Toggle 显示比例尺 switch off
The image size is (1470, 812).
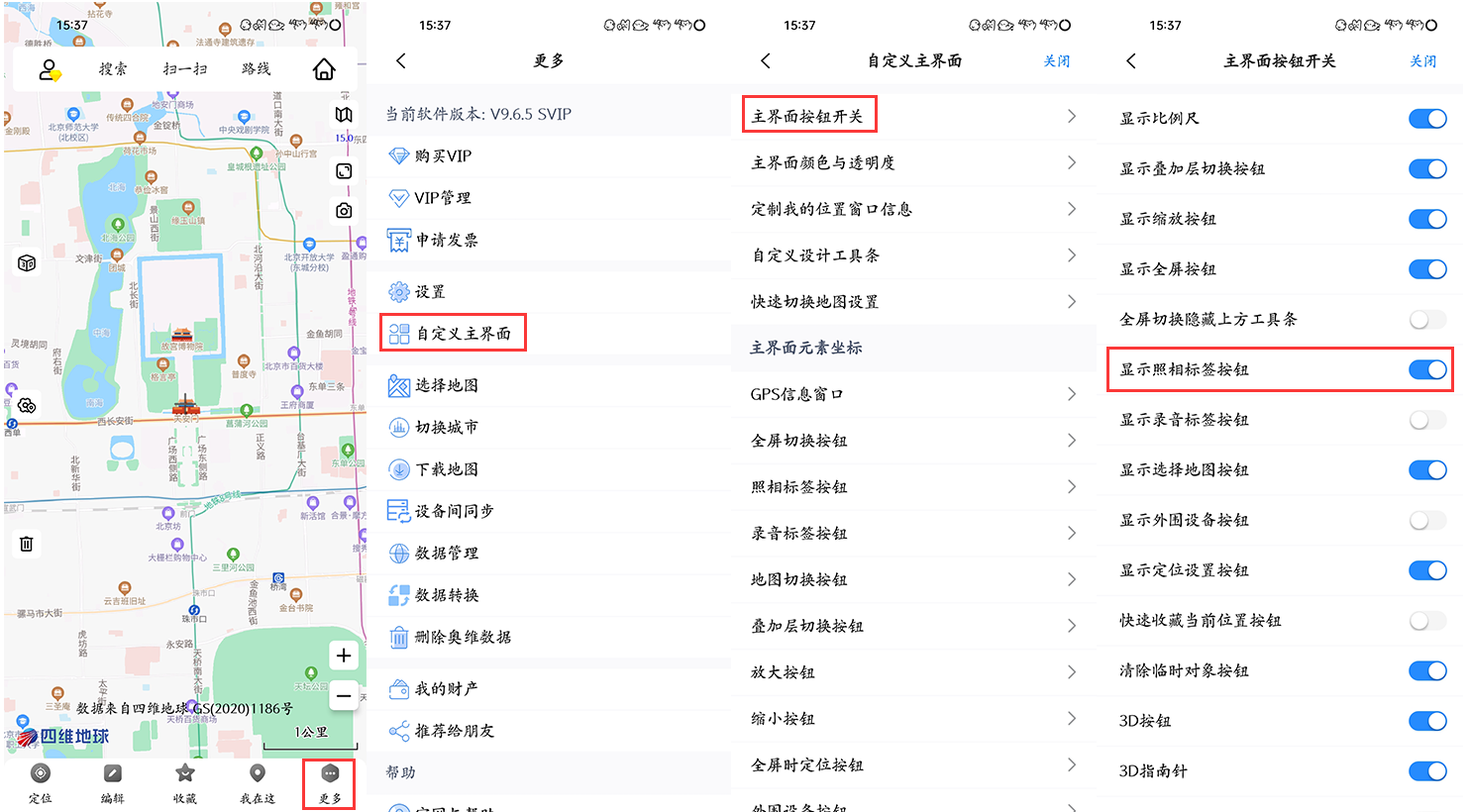[1426, 119]
